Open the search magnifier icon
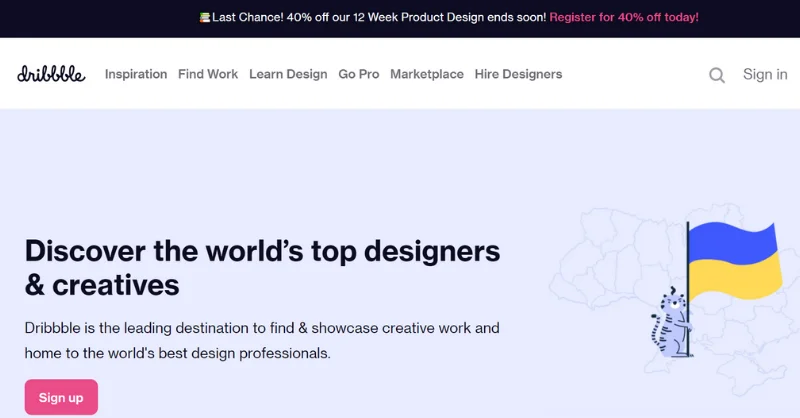Viewport: 800px width, 418px height. 716,75
